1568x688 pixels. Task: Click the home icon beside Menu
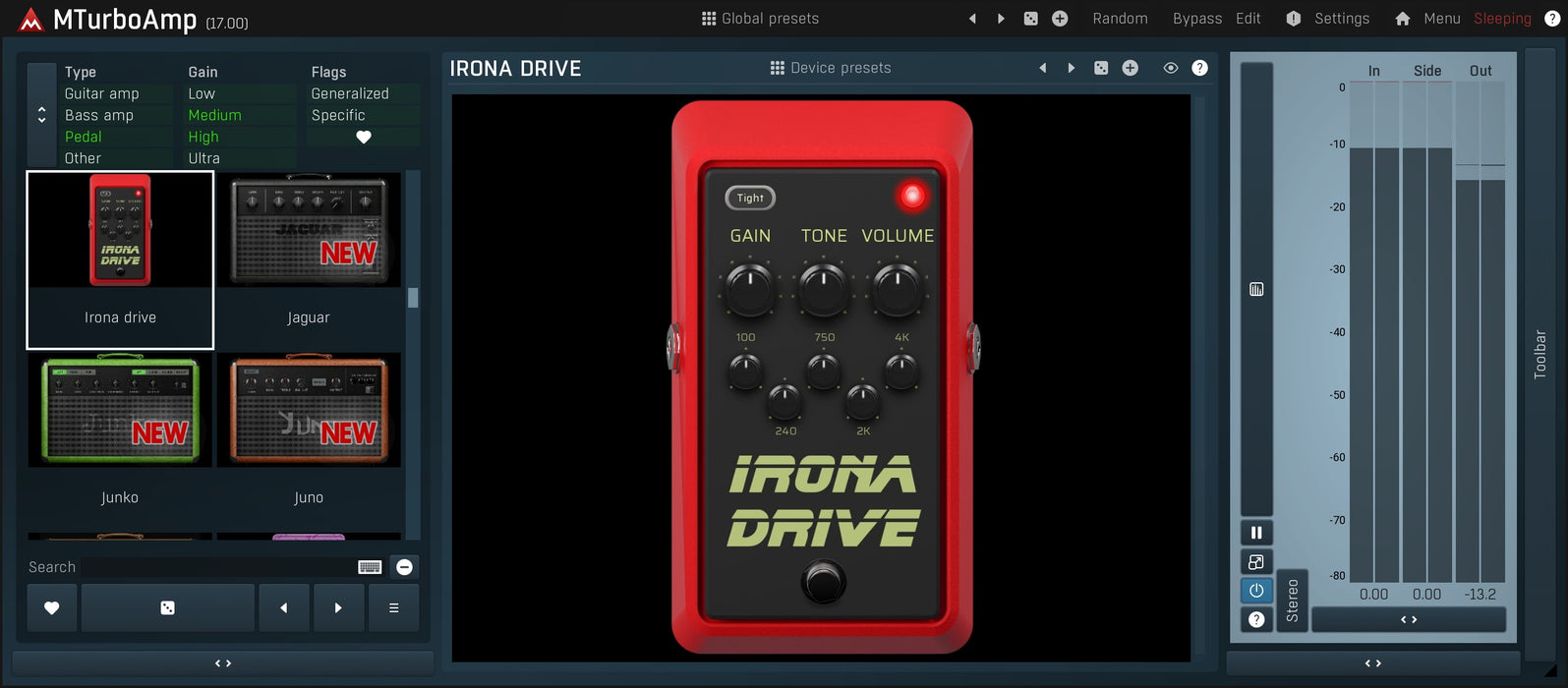pyautogui.click(x=1402, y=19)
